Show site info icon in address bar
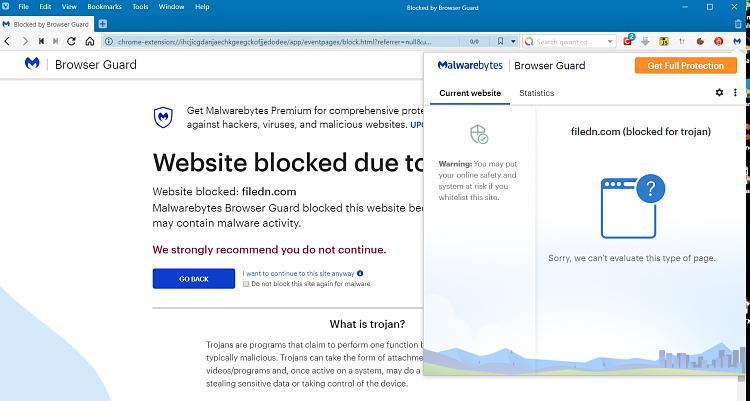 109,42
